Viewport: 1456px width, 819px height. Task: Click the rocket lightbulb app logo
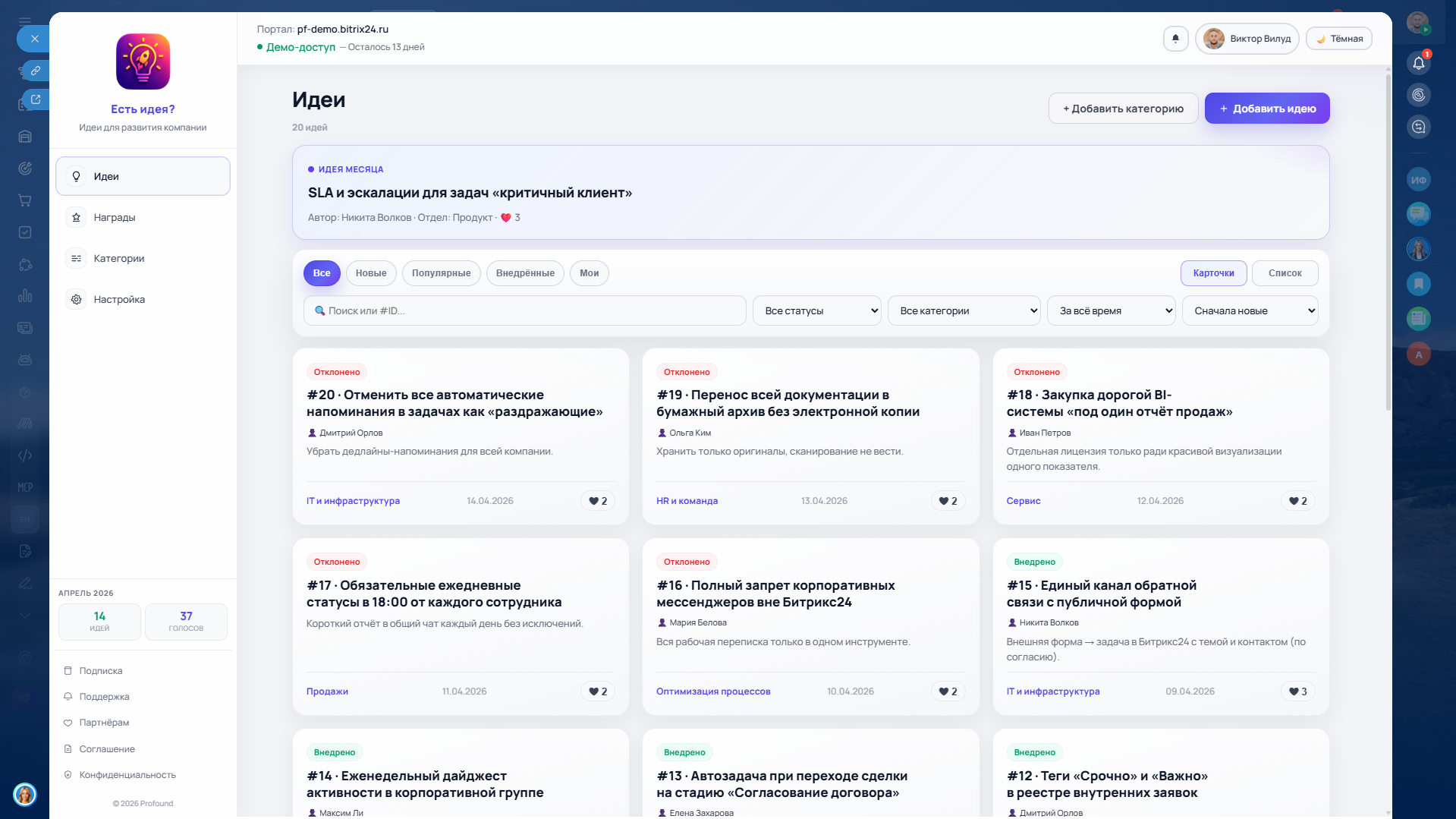click(143, 61)
